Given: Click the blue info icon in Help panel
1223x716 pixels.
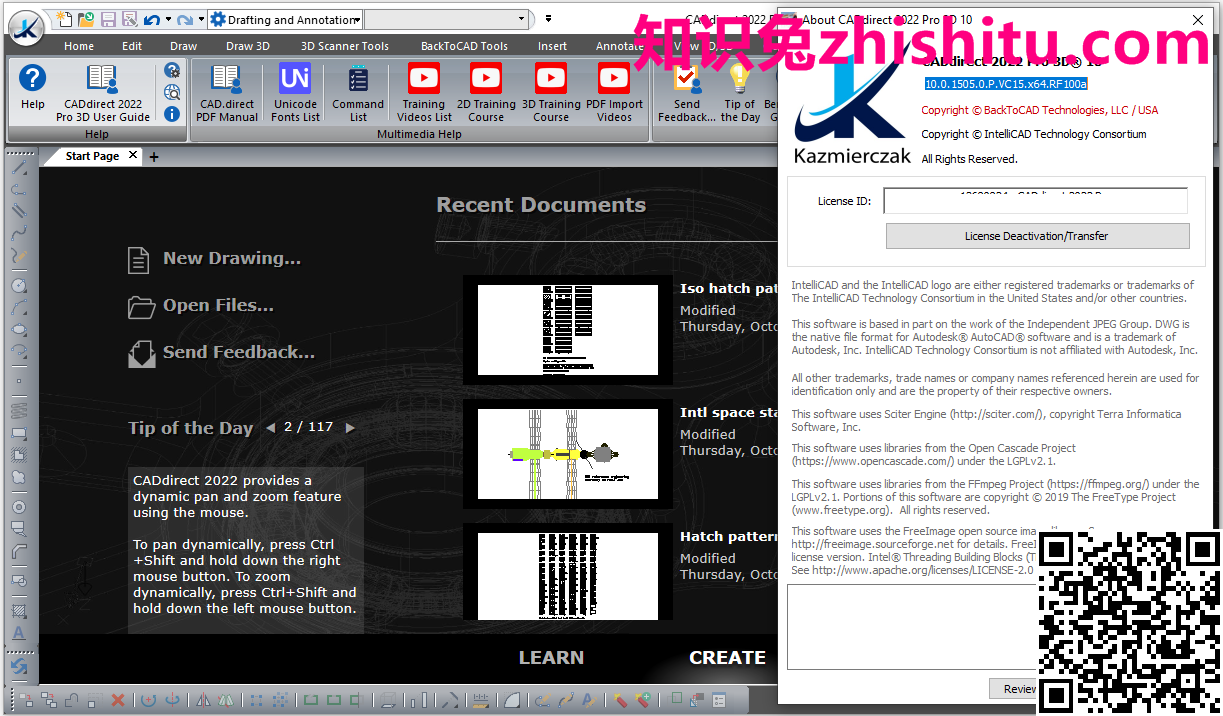Looking at the screenshot, I should (x=172, y=114).
